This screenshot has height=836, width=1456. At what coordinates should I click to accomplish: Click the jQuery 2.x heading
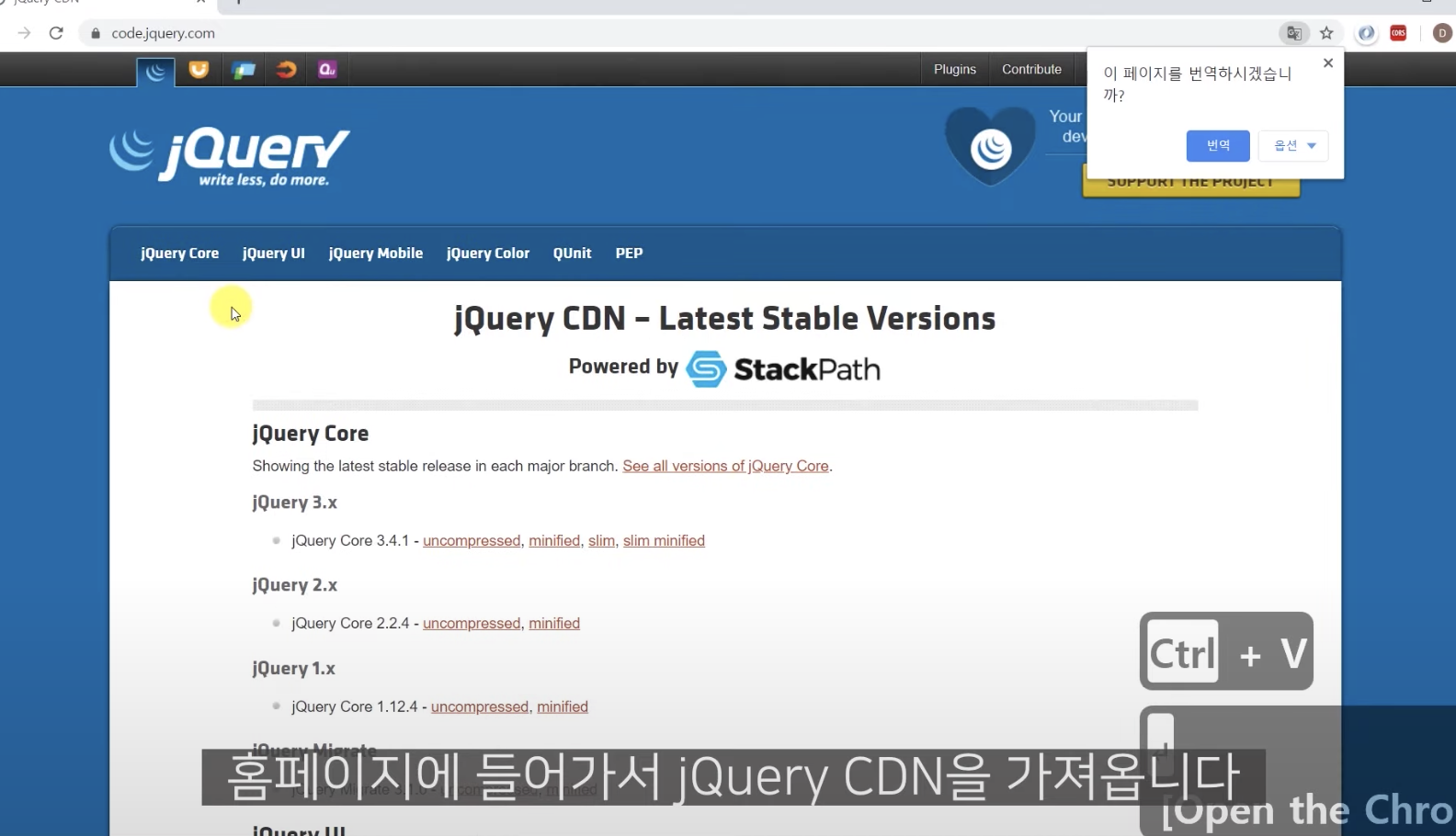pyautogui.click(x=294, y=585)
